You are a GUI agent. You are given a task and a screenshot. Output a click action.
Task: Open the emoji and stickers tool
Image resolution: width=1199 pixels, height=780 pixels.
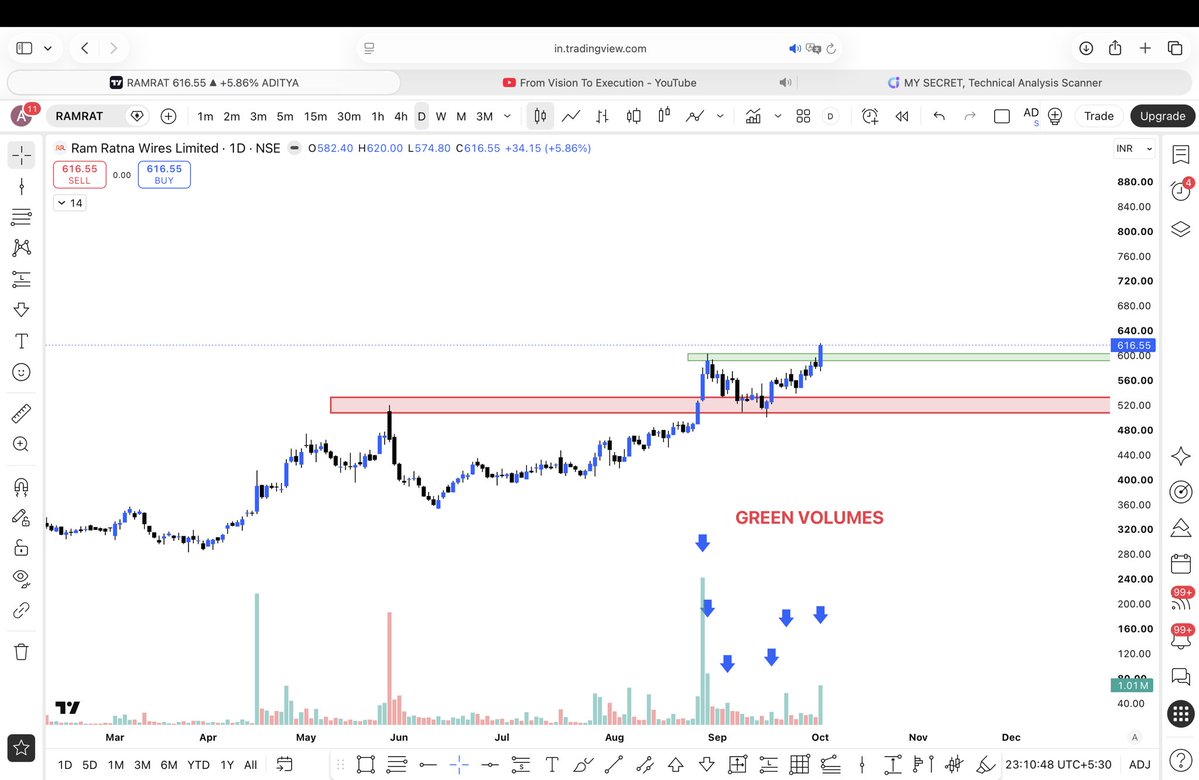[21, 372]
